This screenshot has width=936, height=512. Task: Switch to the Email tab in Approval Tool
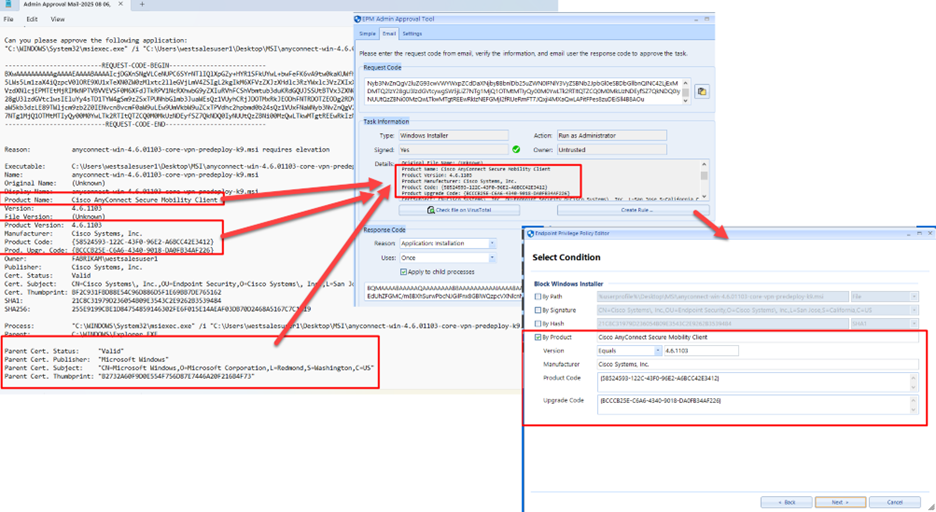(x=389, y=34)
